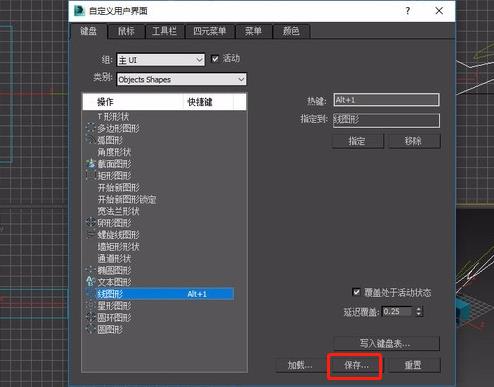Switch to the 菜单 (Menus) tab

253,31
